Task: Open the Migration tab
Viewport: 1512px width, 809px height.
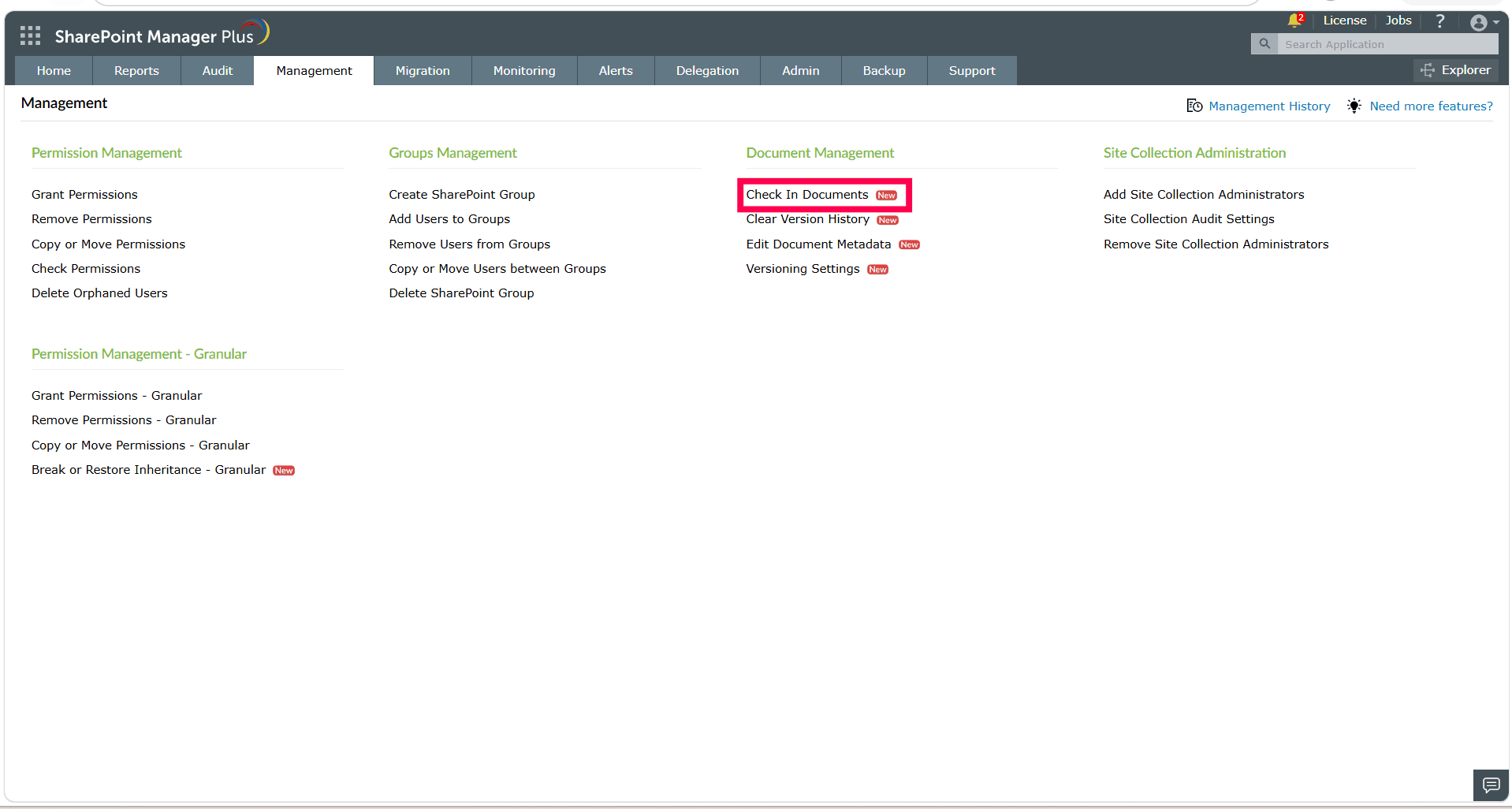Action: pos(423,71)
